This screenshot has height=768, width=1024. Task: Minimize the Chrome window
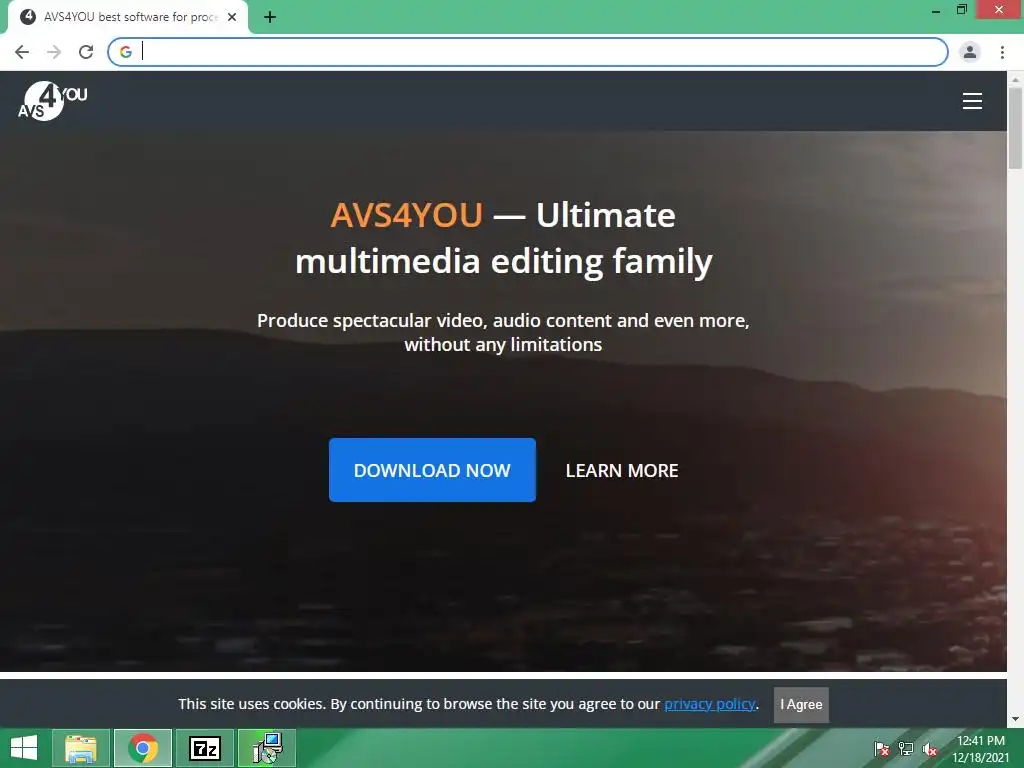click(936, 10)
